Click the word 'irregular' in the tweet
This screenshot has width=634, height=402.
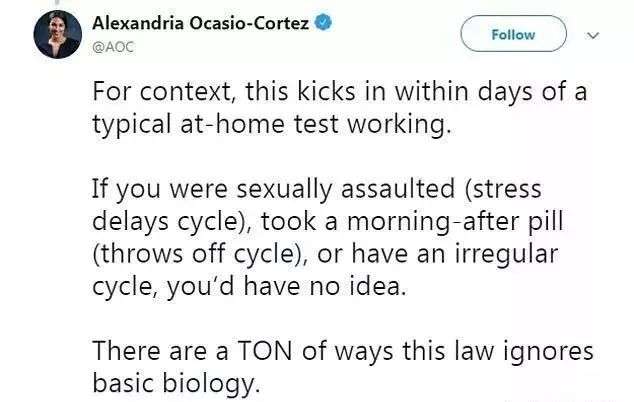[x=507, y=256]
